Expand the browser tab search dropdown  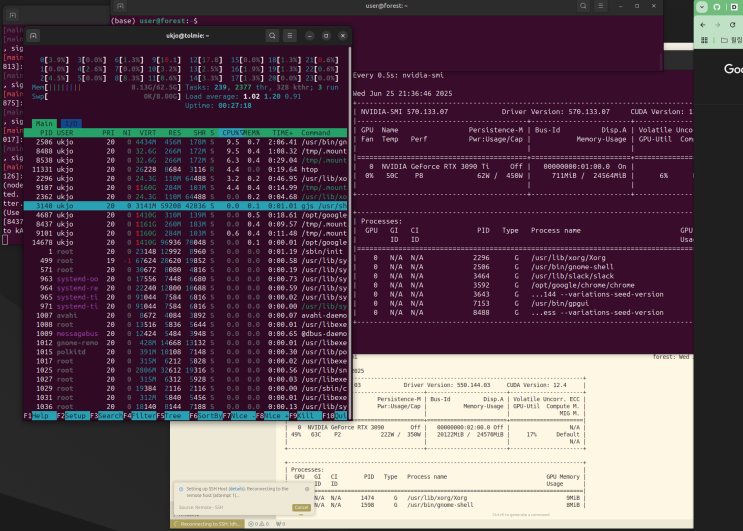pos(704,6)
